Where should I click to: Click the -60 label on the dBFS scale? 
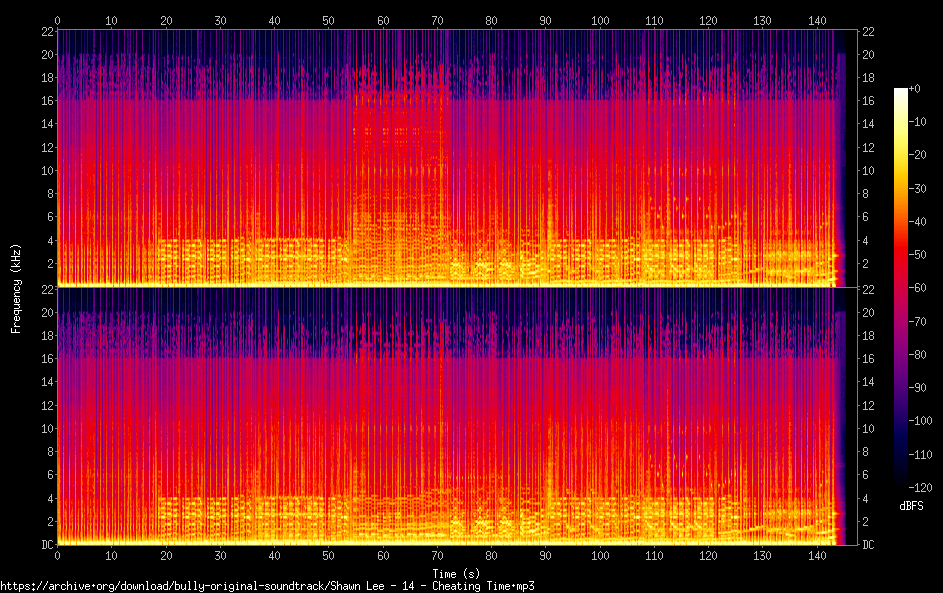tap(917, 288)
